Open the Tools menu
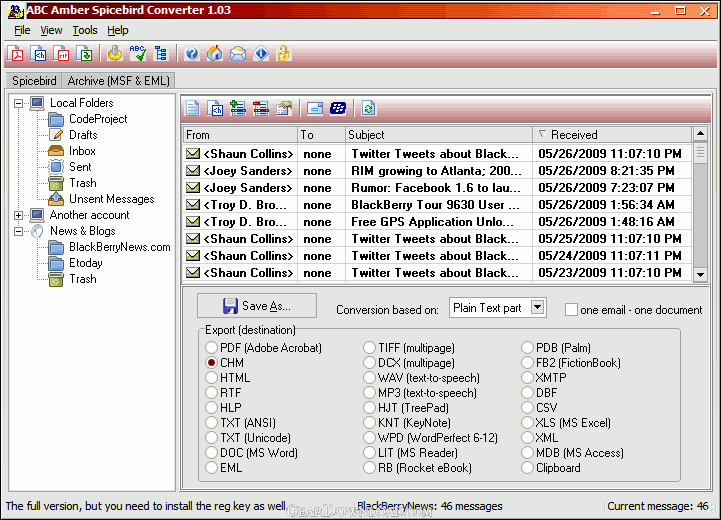Screen dimensions: 721x520 85,30
